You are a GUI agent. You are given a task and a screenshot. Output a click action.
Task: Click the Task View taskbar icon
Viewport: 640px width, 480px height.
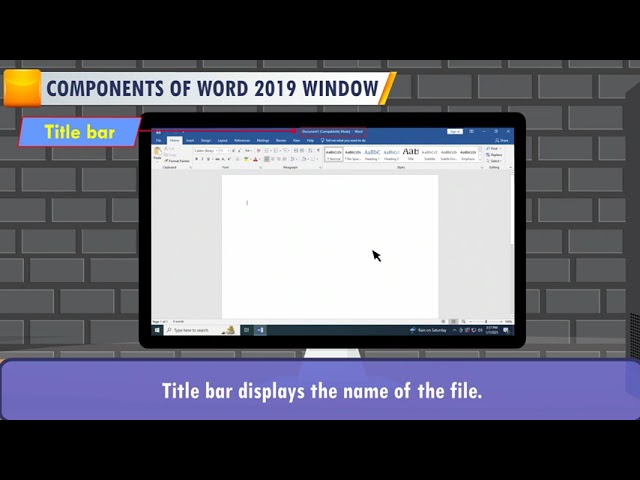pyautogui.click(x=247, y=330)
